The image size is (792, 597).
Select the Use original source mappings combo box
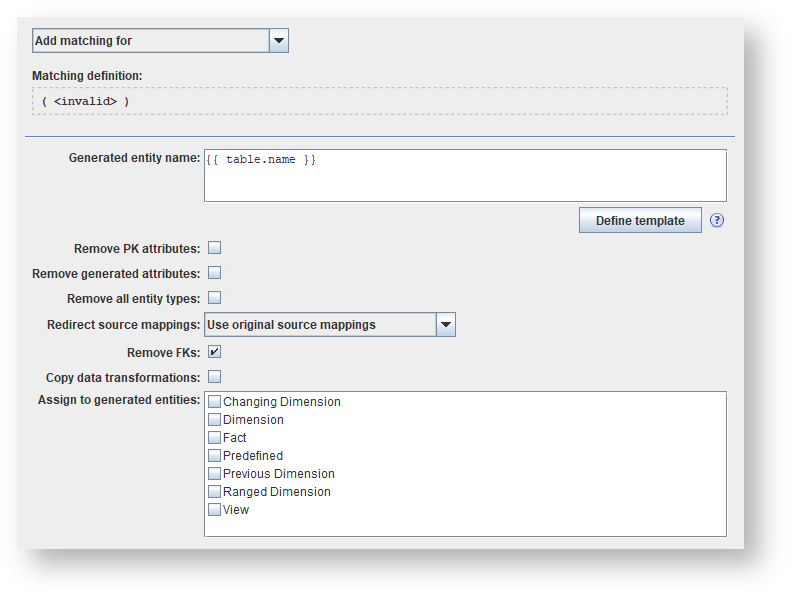(320, 325)
